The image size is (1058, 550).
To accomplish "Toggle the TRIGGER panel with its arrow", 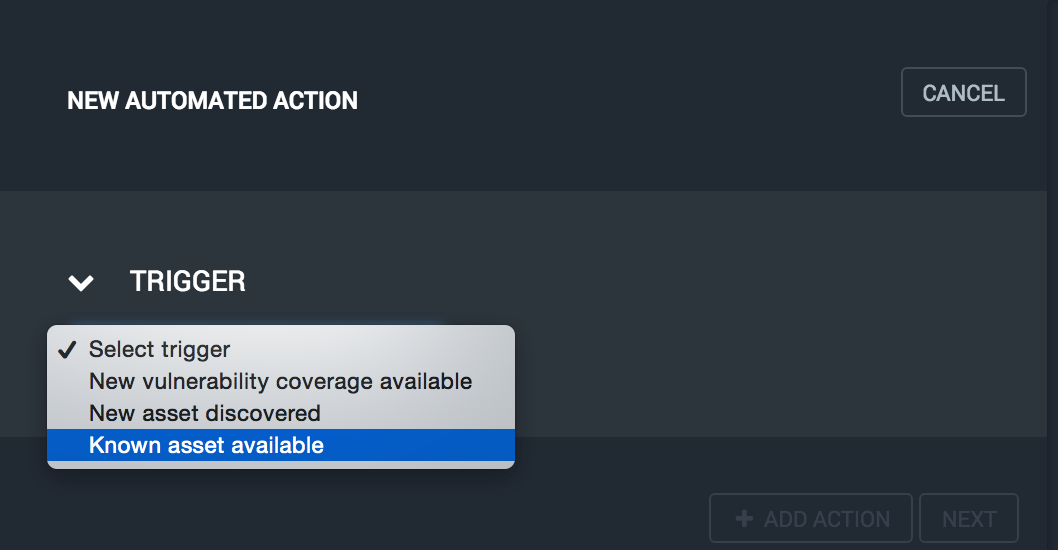I will point(81,283).
